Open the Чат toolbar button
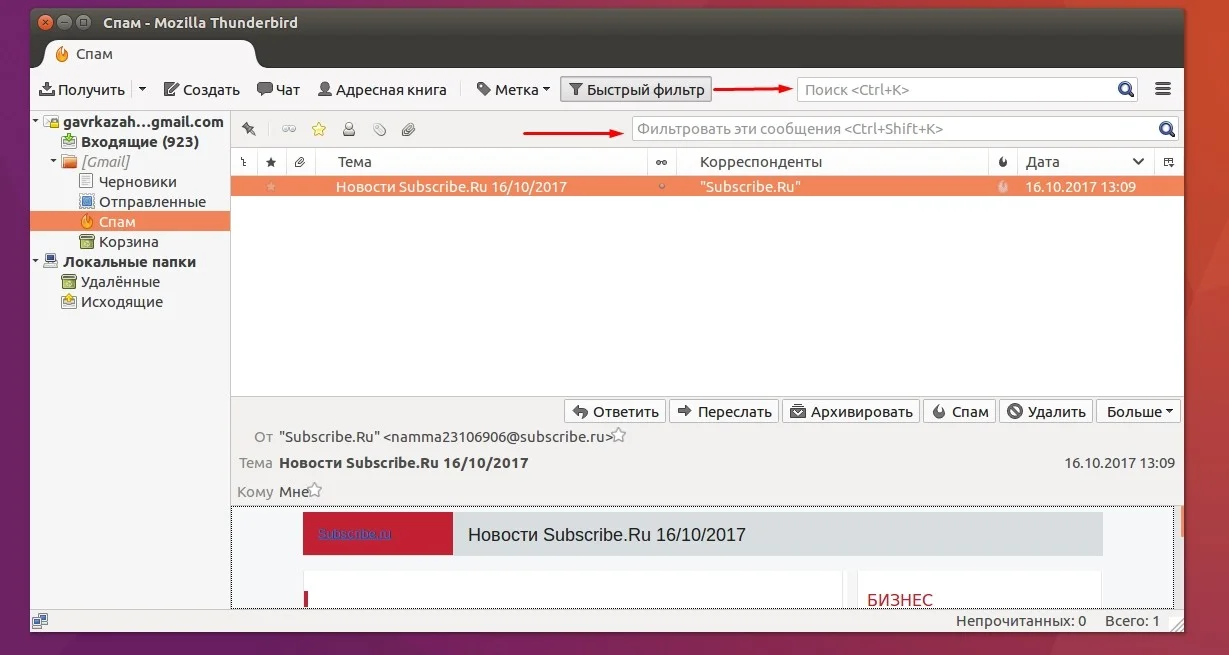 (x=278, y=89)
